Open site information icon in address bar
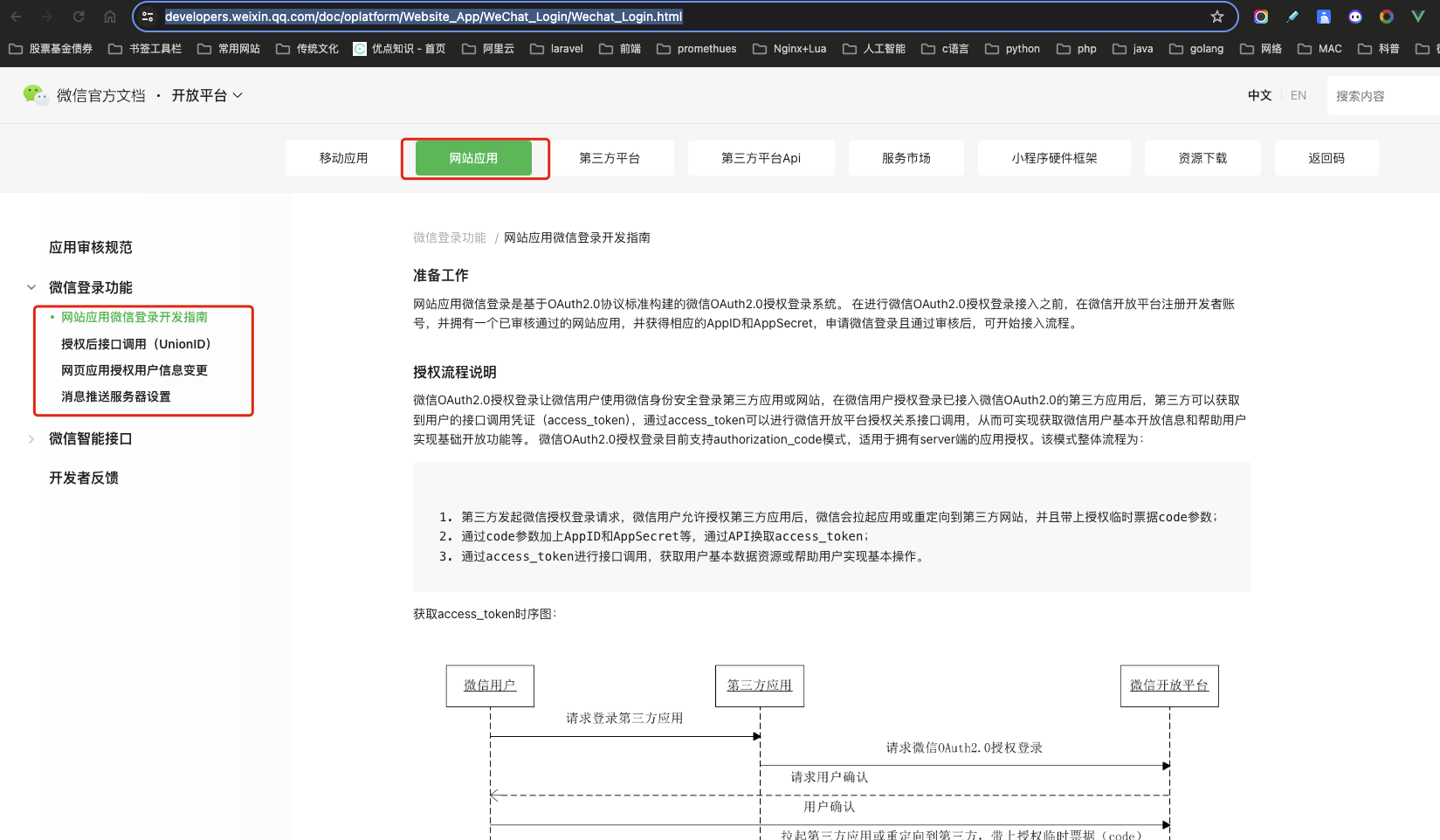Image resolution: width=1440 pixels, height=840 pixels. pyautogui.click(x=148, y=17)
